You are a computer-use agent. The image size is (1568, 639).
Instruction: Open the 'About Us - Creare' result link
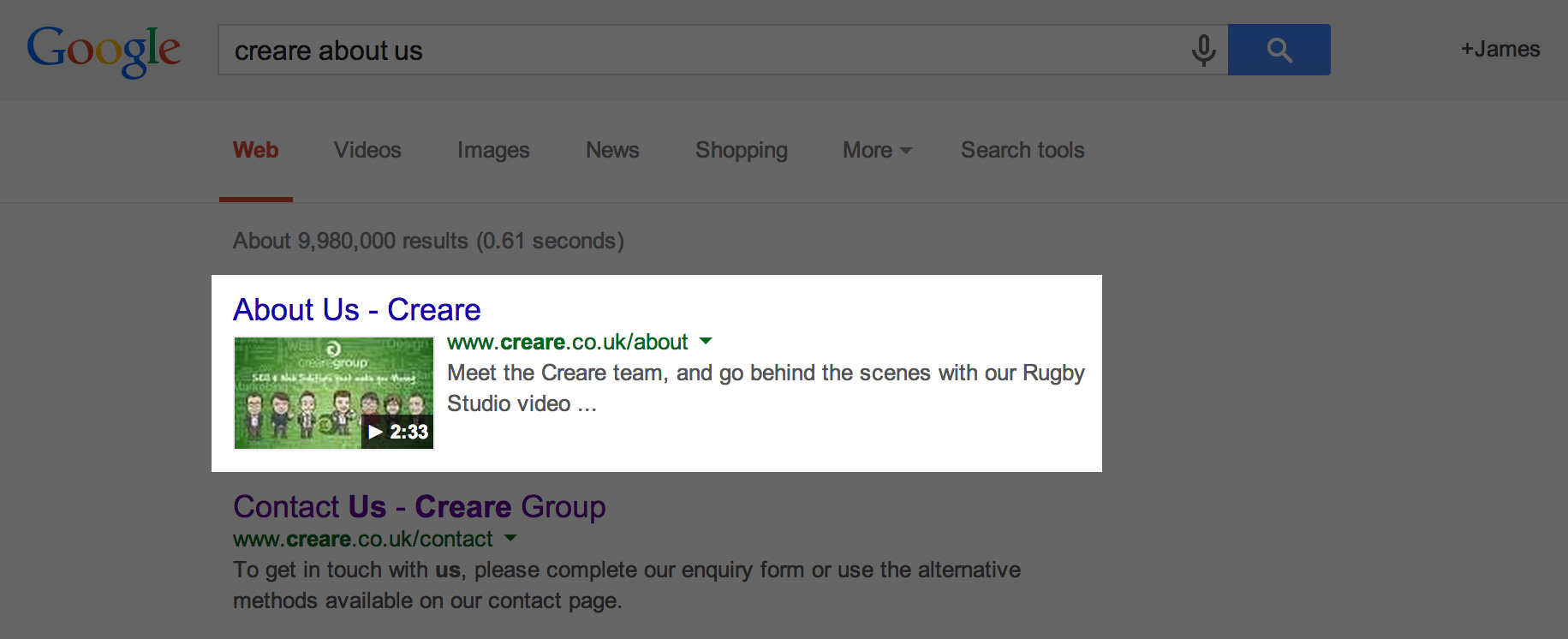point(357,310)
